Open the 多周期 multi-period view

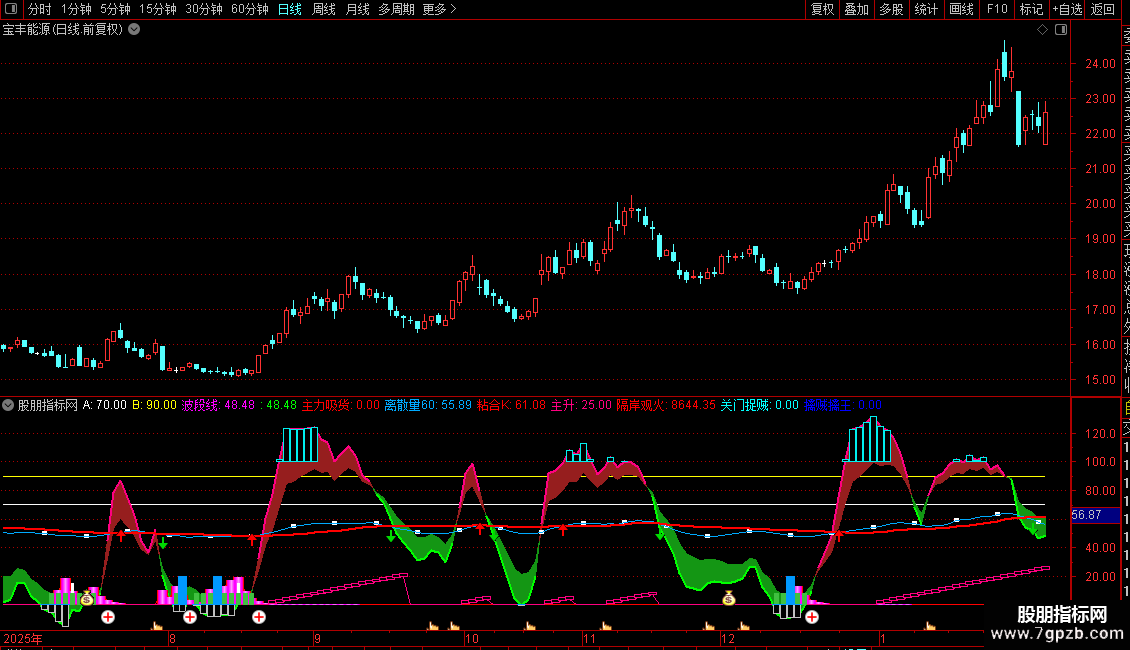click(396, 9)
